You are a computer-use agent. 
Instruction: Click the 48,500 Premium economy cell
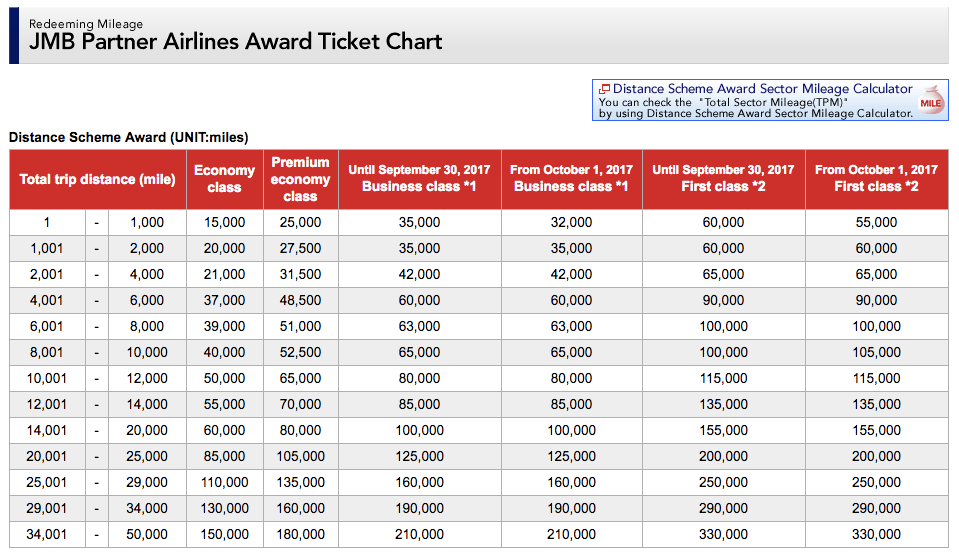(x=300, y=300)
